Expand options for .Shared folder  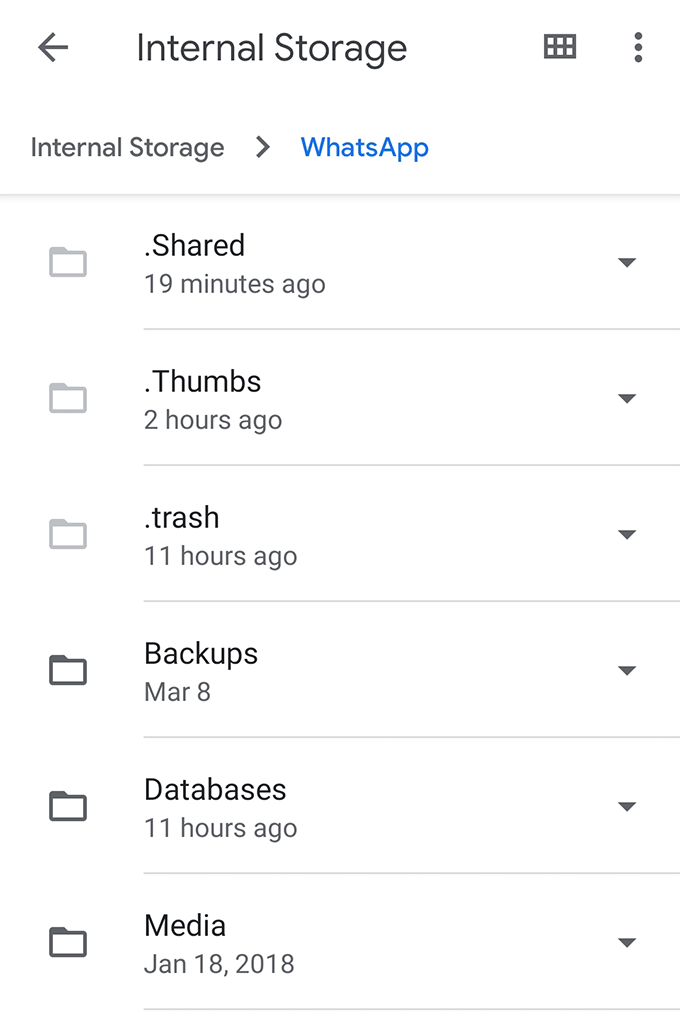pos(627,262)
